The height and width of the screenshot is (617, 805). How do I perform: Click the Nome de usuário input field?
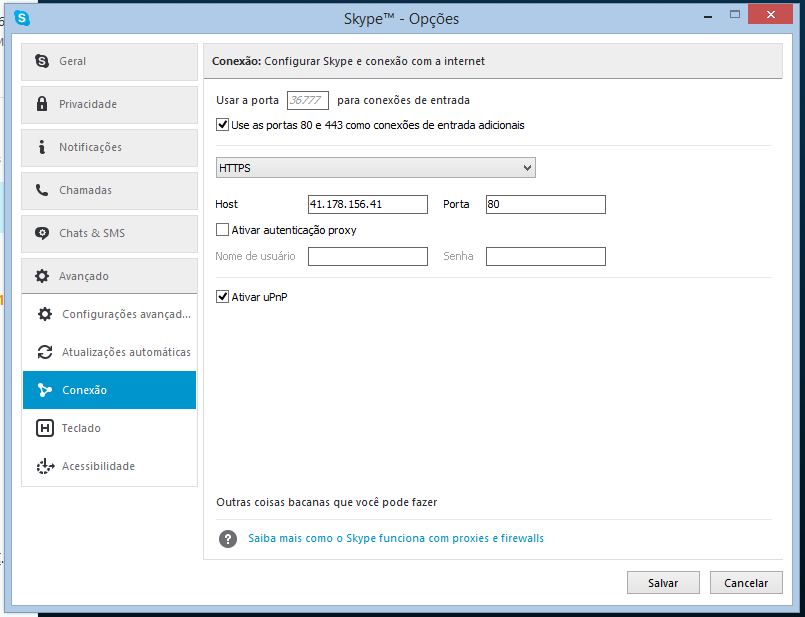pos(368,257)
